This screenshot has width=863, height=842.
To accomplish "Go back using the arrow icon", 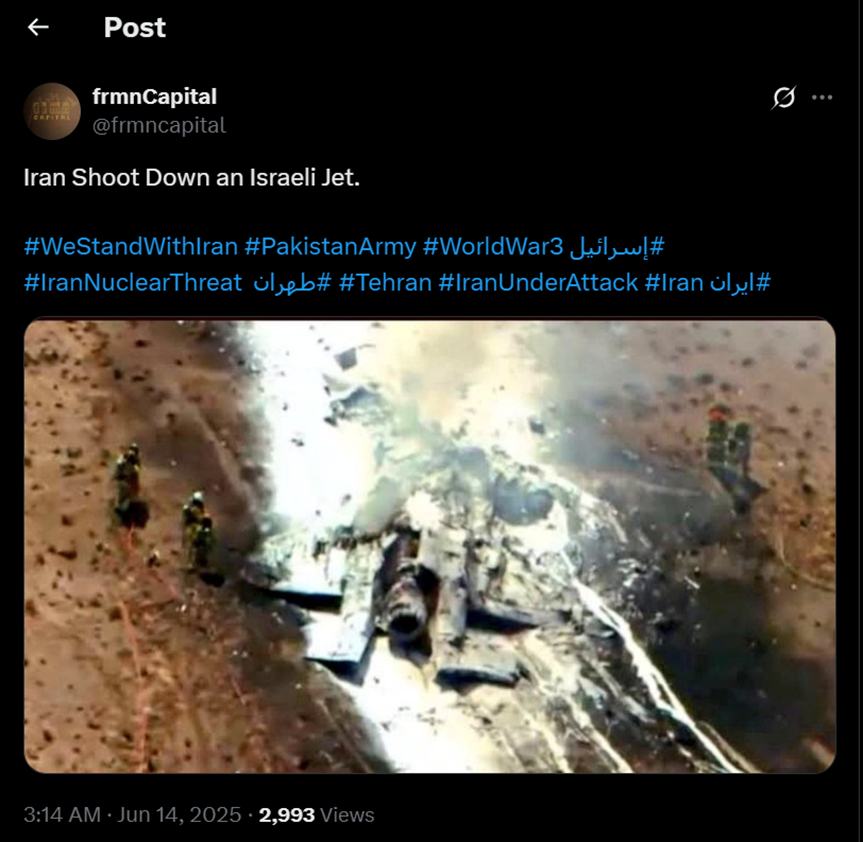I will (x=38, y=27).
